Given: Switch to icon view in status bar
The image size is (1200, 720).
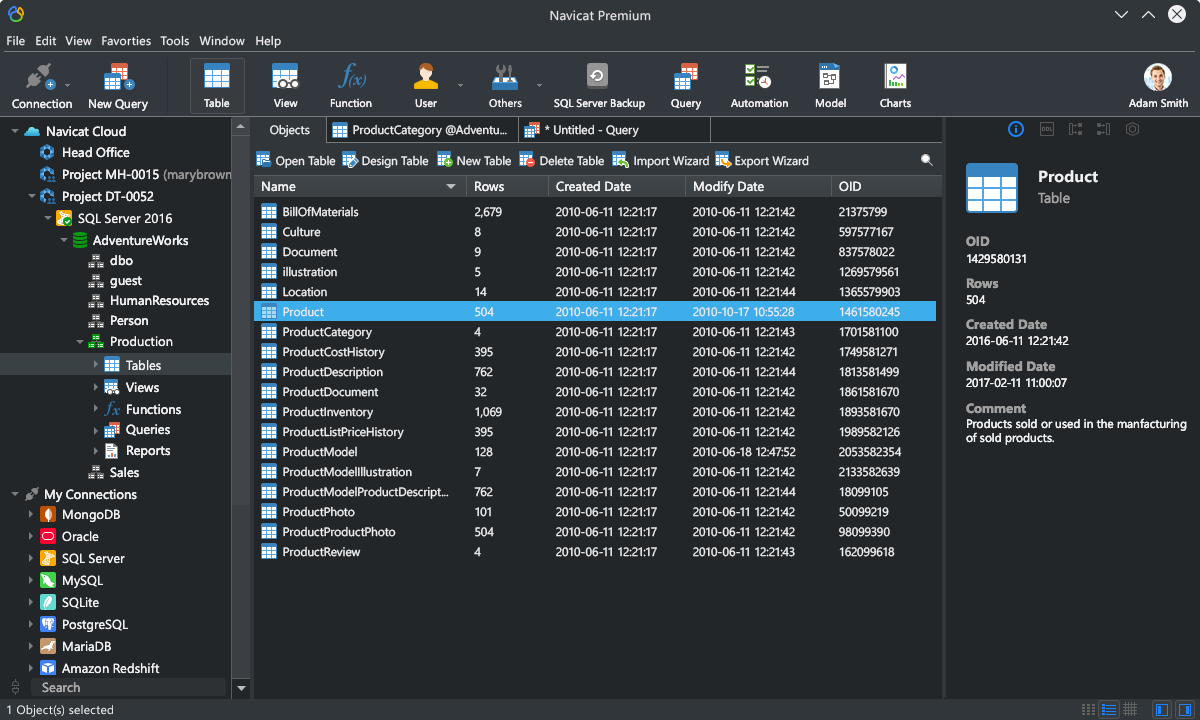Looking at the screenshot, I should pos(1088,709).
